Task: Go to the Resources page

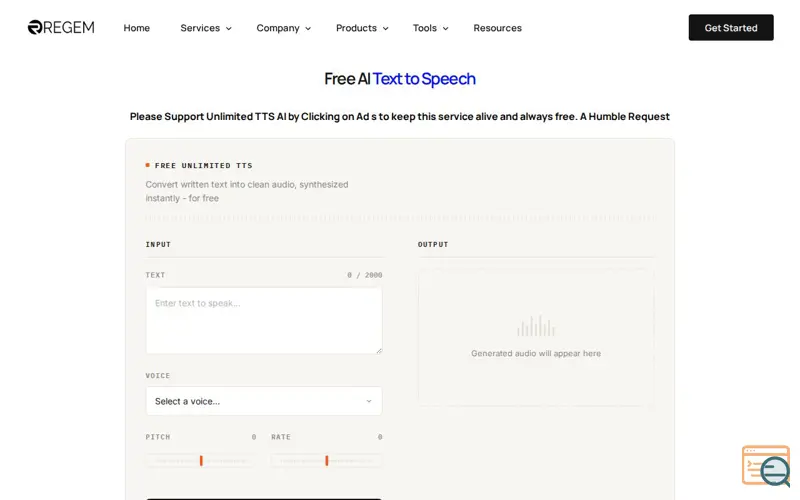Action: click(497, 28)
